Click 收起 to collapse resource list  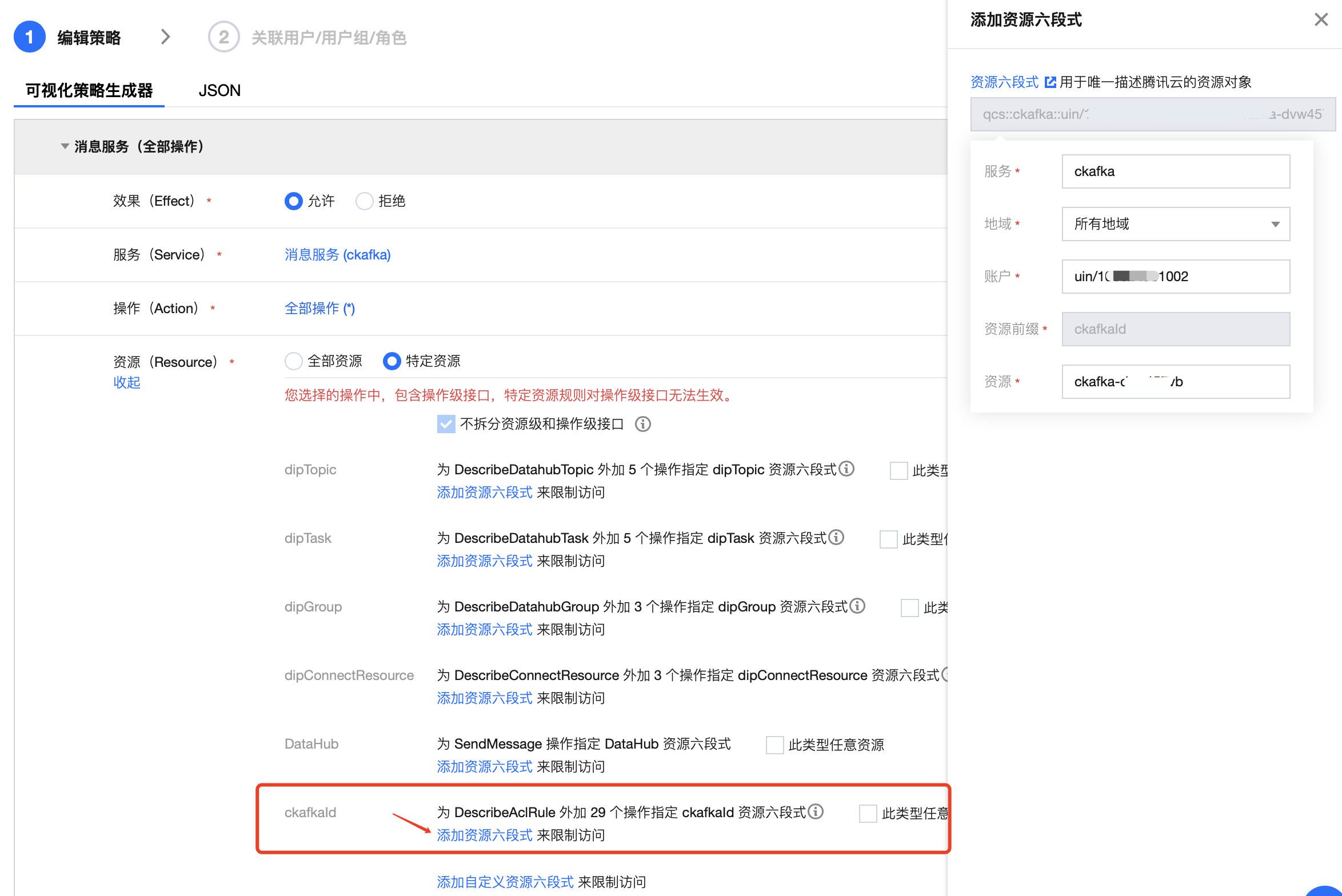126,382
